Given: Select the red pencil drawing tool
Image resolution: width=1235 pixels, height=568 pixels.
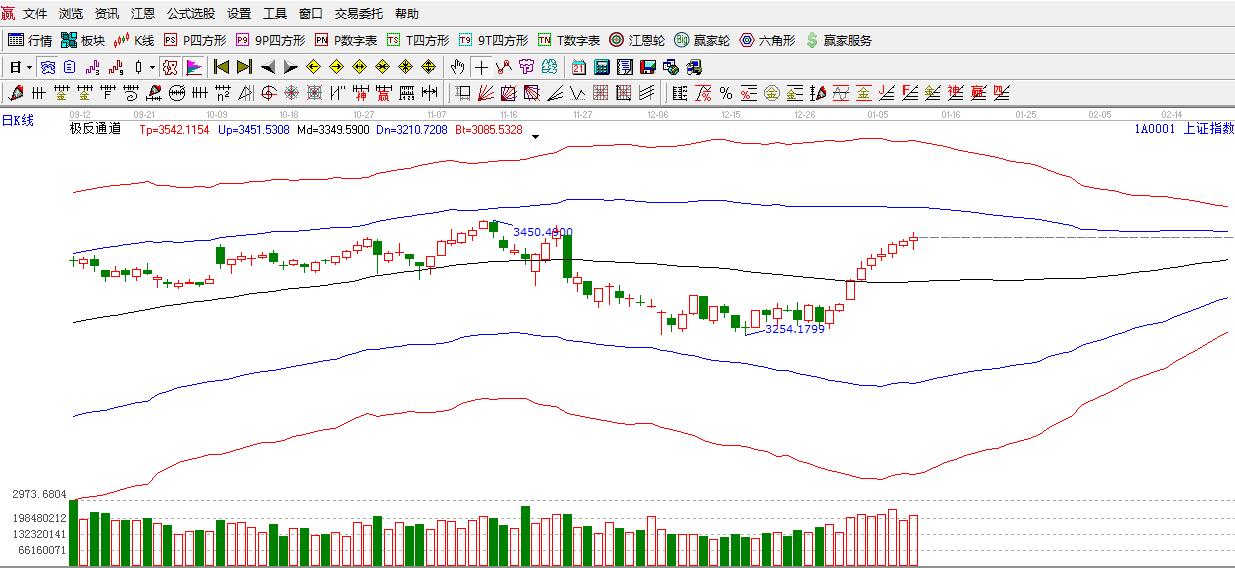Looking at the screenshot, I should click(15, 93).
